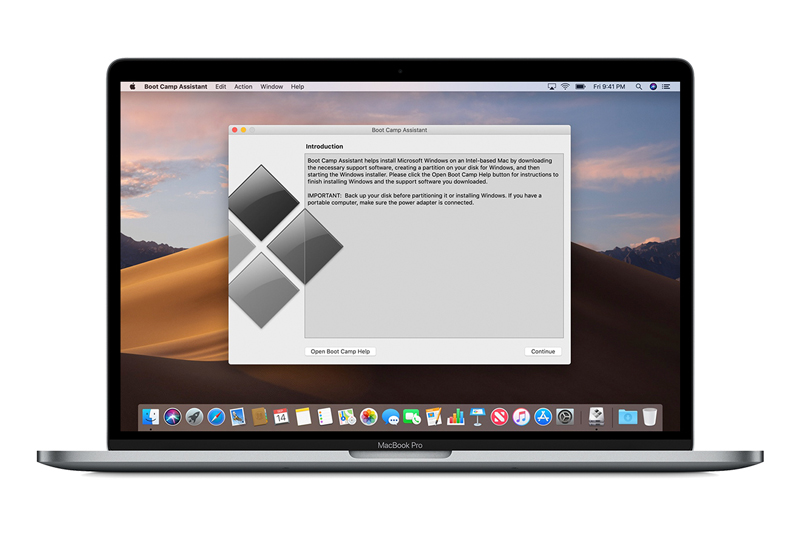Click the Siri icon in menu bar
This screenshot has width=800, height=533.
(653, 87)
